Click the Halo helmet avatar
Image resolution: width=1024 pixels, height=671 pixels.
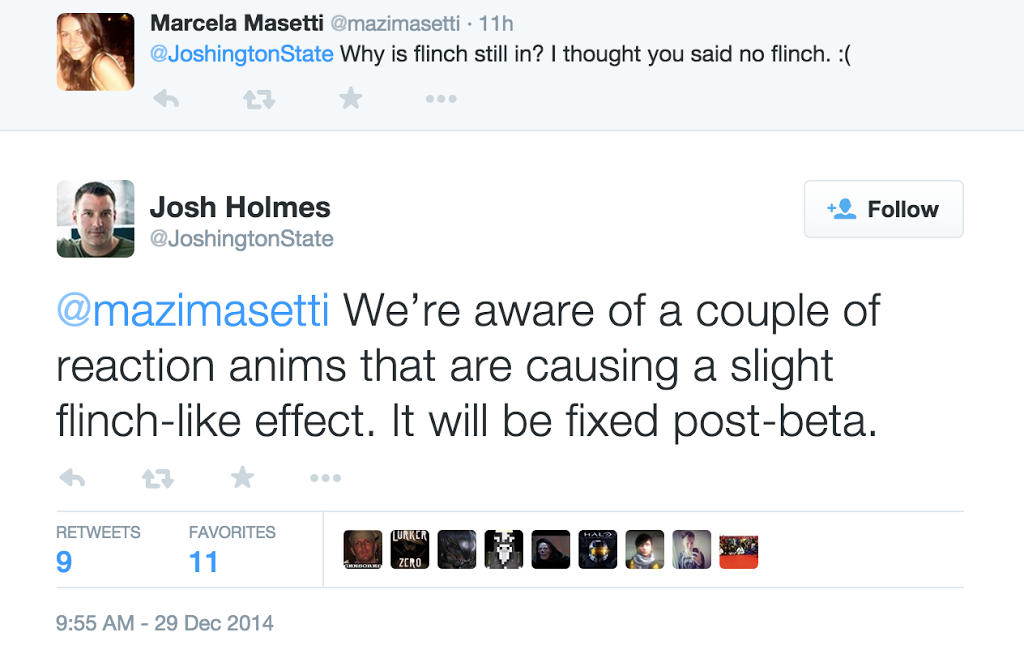pos(598,550)
